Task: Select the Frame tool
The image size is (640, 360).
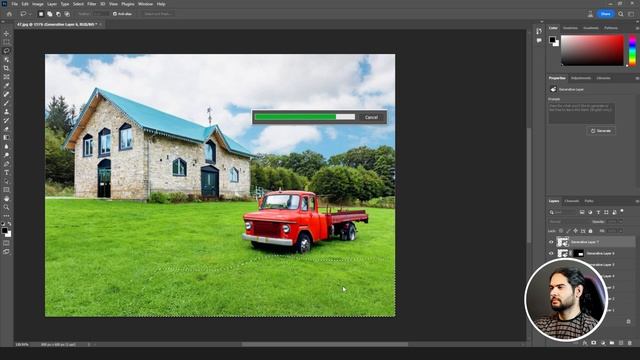Action: pos(6,77)
